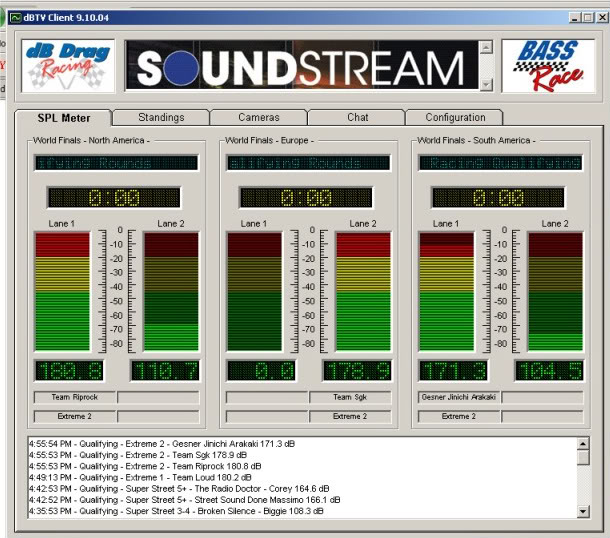Screen dimensions: 610x538
Task: Select the Team Loud 180.2 dB log entry
Action: pos(140,477)
